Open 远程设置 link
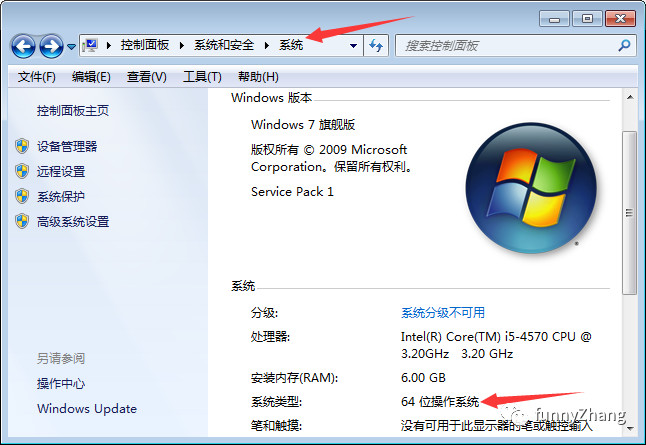 point(61,171)
